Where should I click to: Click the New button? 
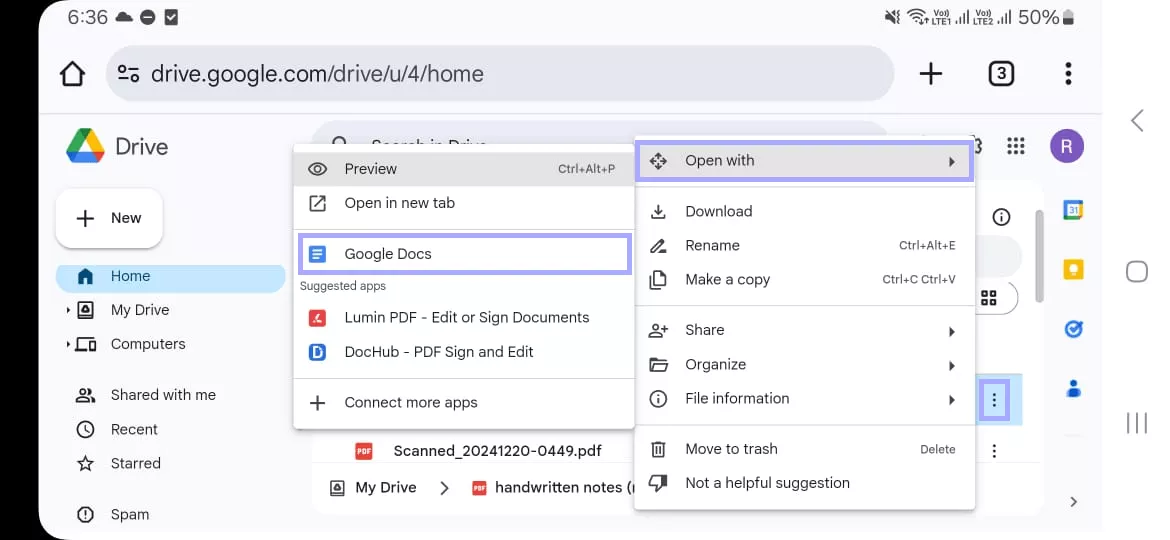pyautogui.click(x=109, y=219)
